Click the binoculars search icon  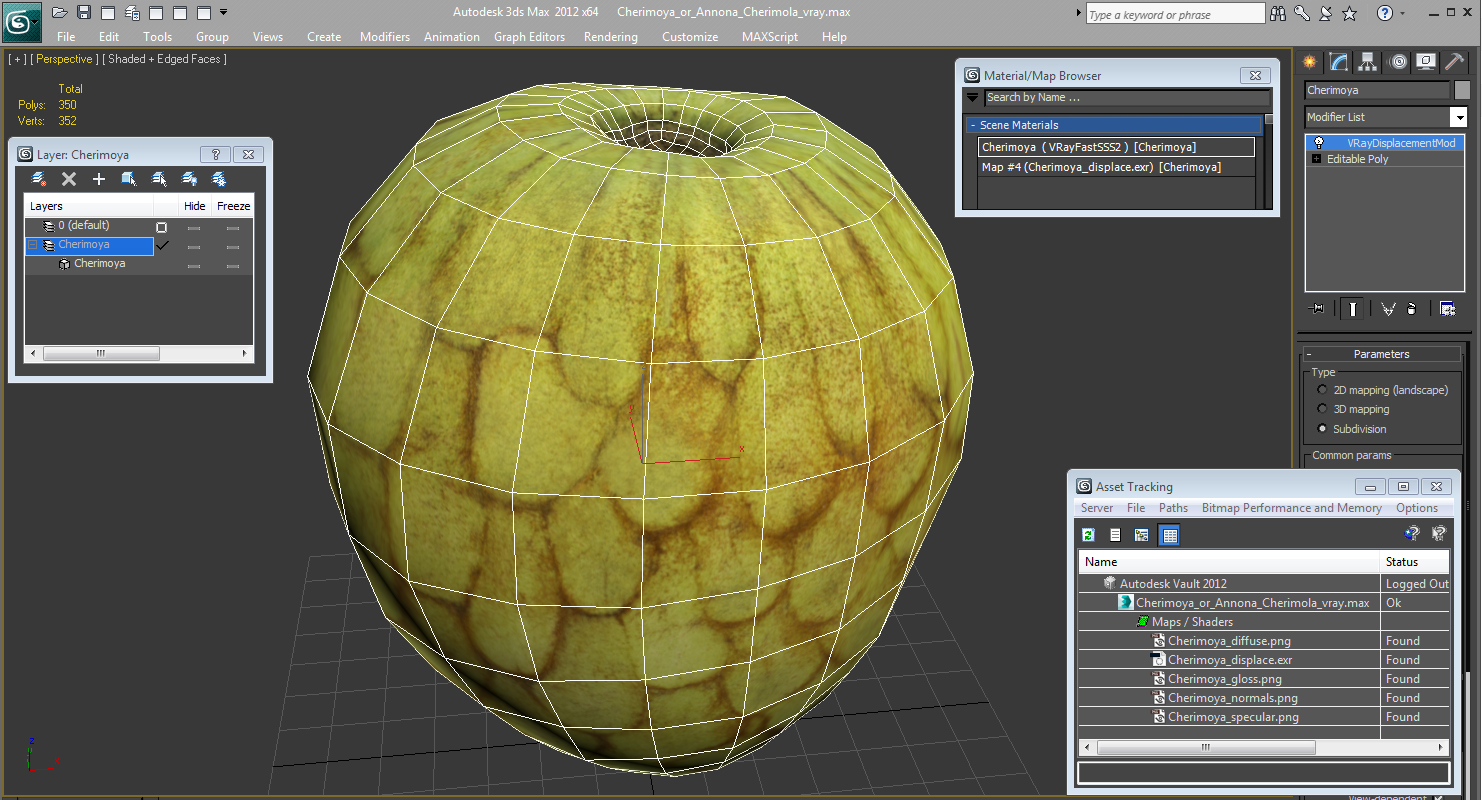coord(1278,14)
